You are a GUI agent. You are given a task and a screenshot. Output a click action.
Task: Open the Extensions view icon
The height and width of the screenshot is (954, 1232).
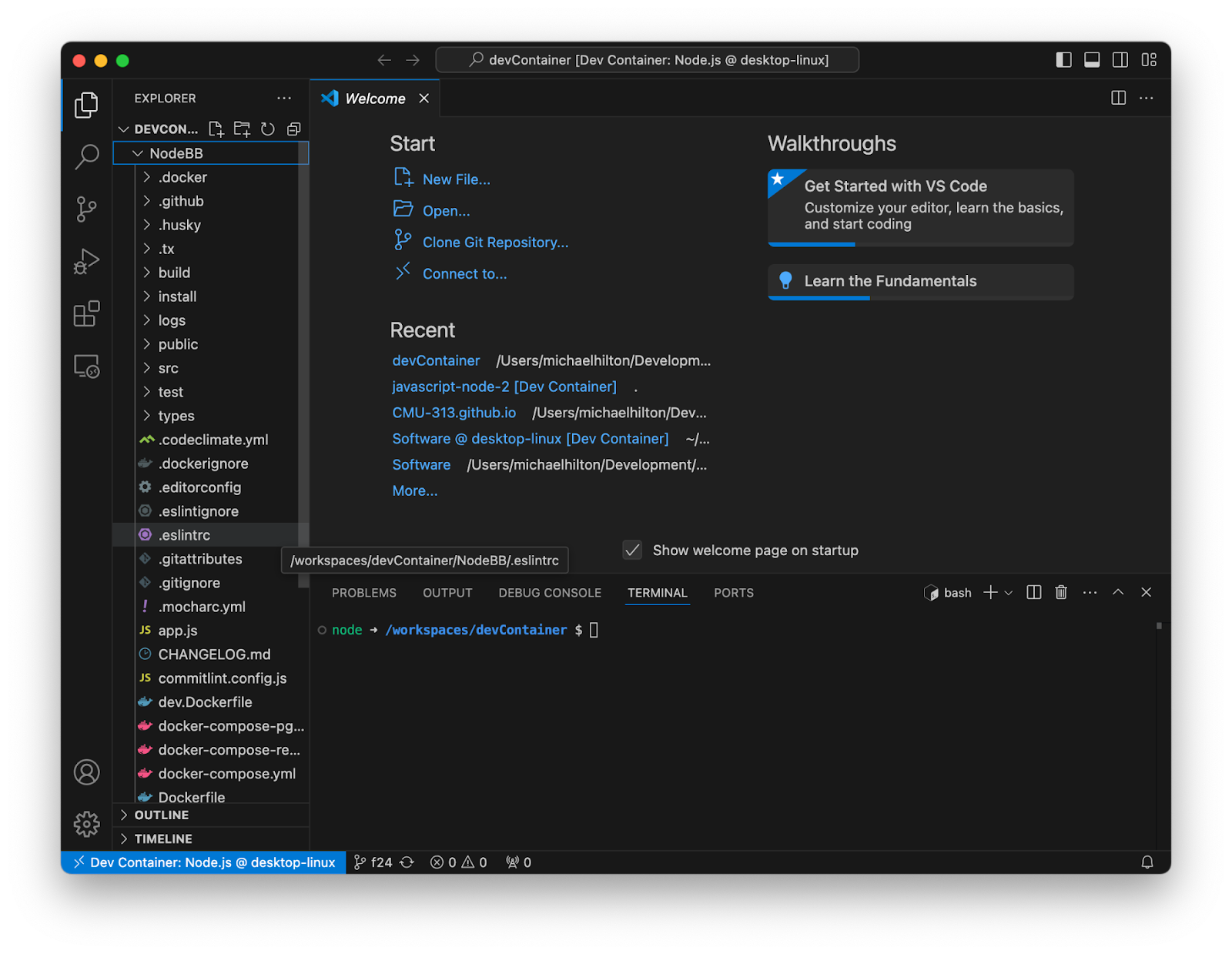tap(86, 313)
